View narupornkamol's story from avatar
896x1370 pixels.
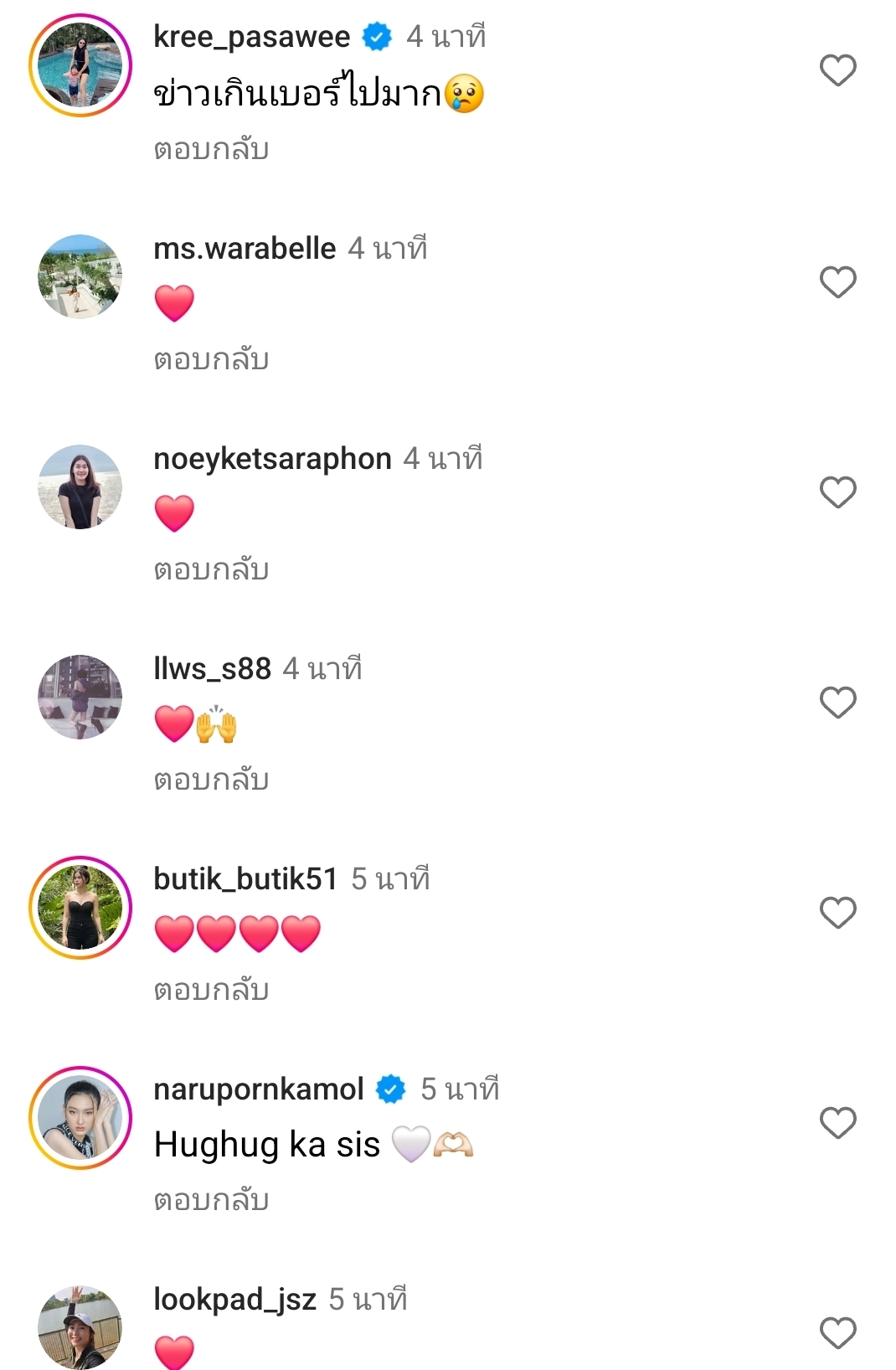click(x=80, y=1118)
